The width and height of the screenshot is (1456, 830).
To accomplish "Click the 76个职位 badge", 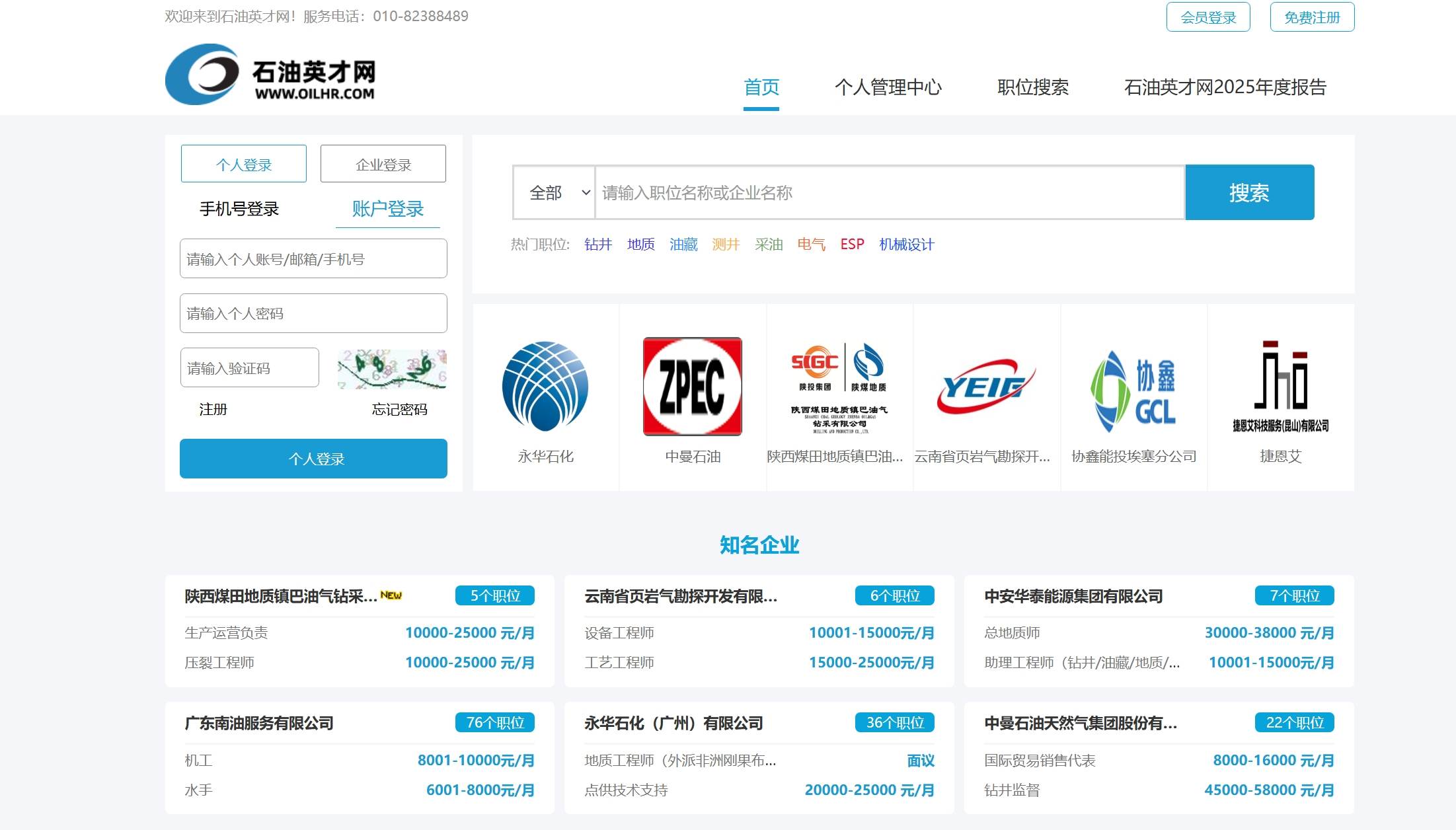I will pos(495,722).
